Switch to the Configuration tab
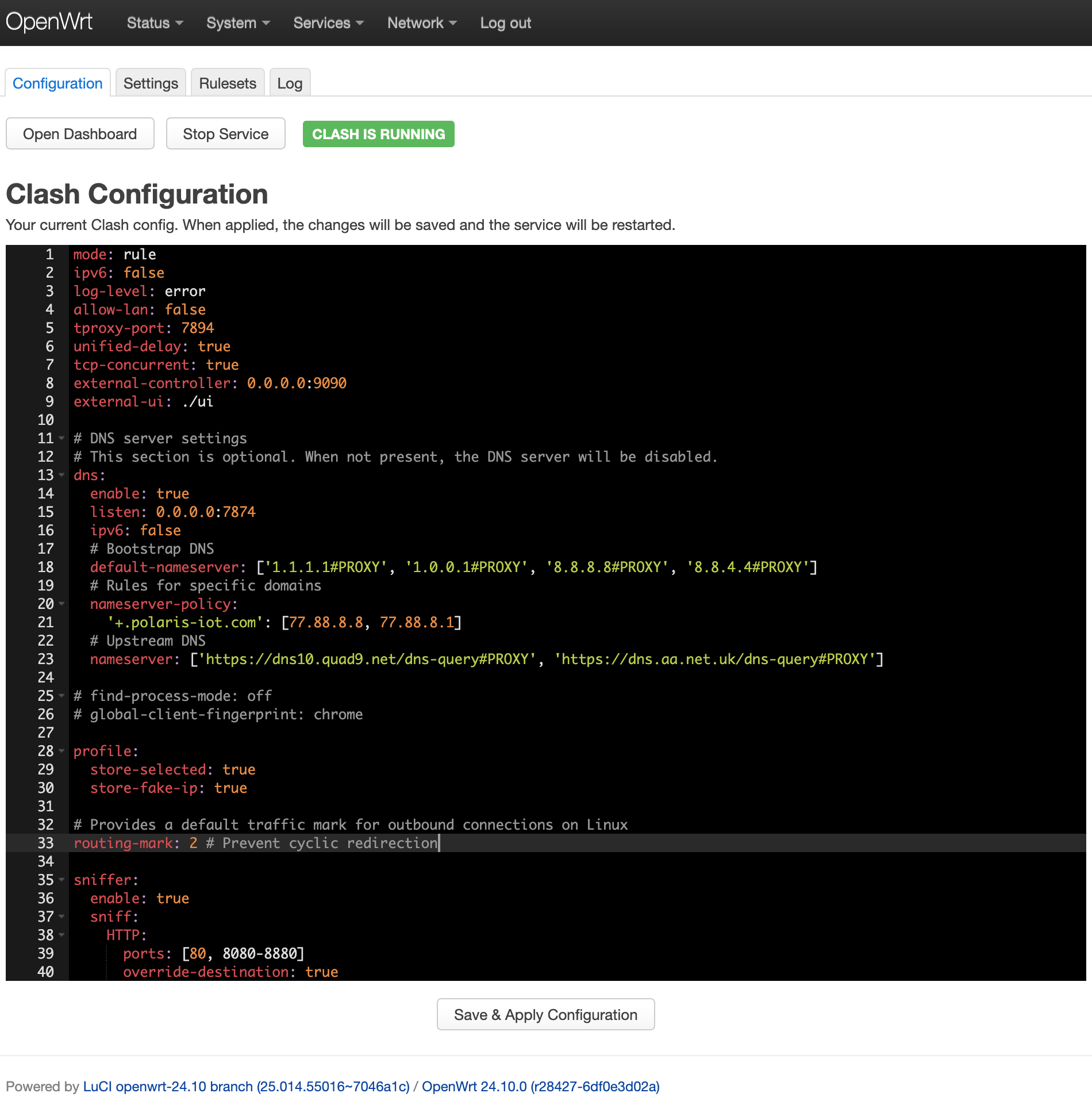The width and height of the screenshot is (1092, 1116). pyautogui.click(x=57, y=83)
